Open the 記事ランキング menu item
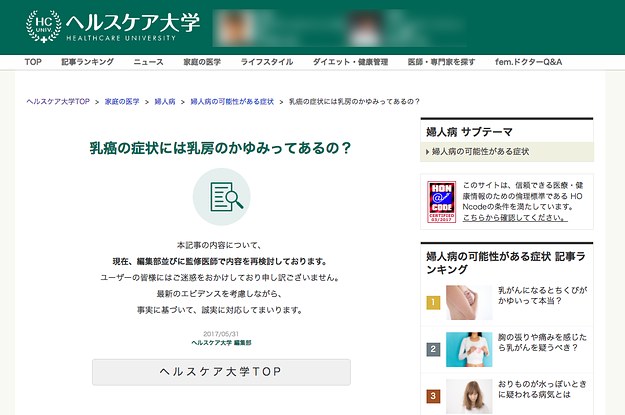The image size is (625, 415). pyautogui.click(x=88, y=62)
